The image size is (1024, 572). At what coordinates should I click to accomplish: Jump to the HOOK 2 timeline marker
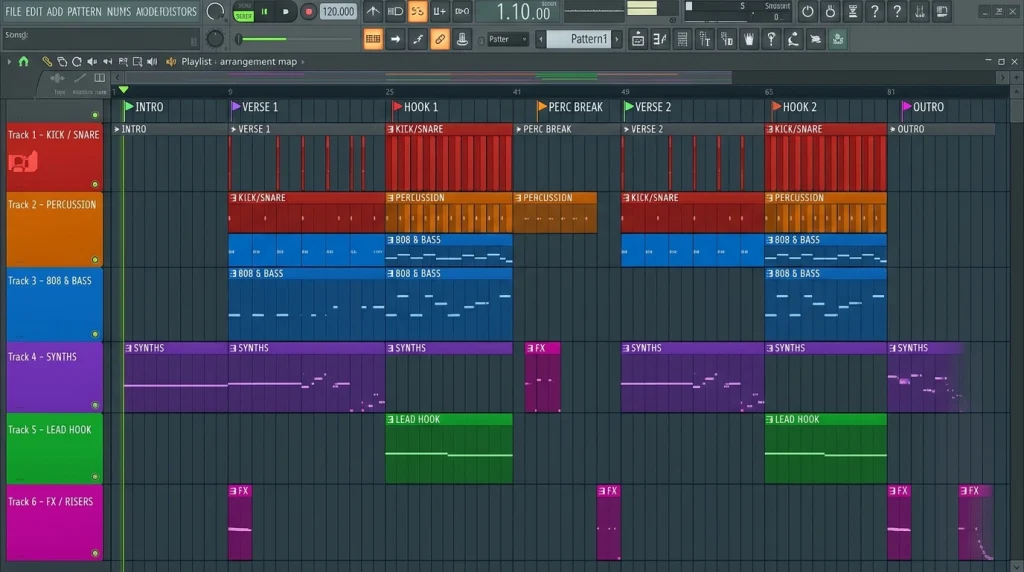point(793,107)
